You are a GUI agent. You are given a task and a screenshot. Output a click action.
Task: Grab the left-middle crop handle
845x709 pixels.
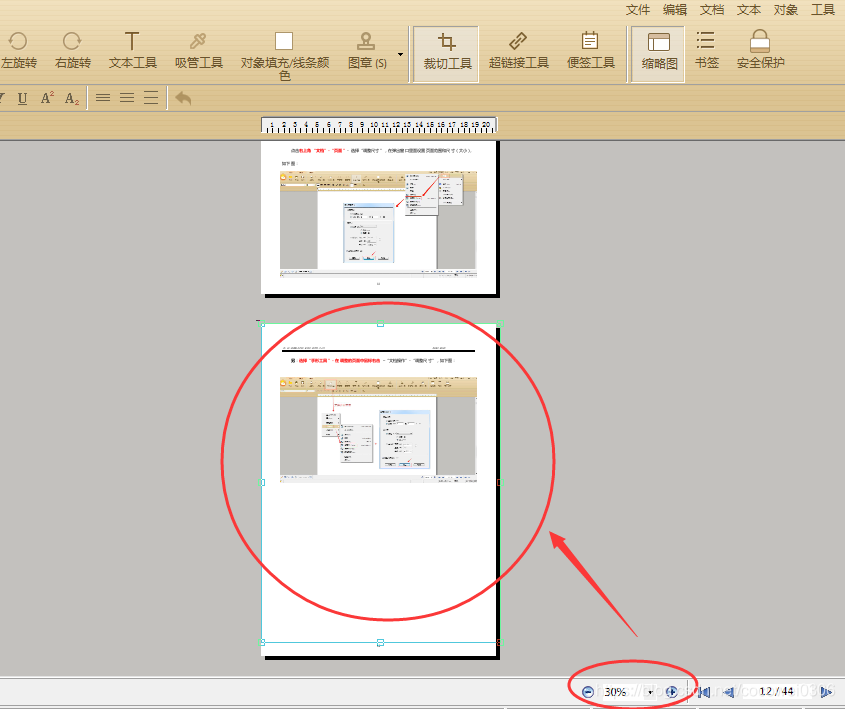[x=262, y=483]
